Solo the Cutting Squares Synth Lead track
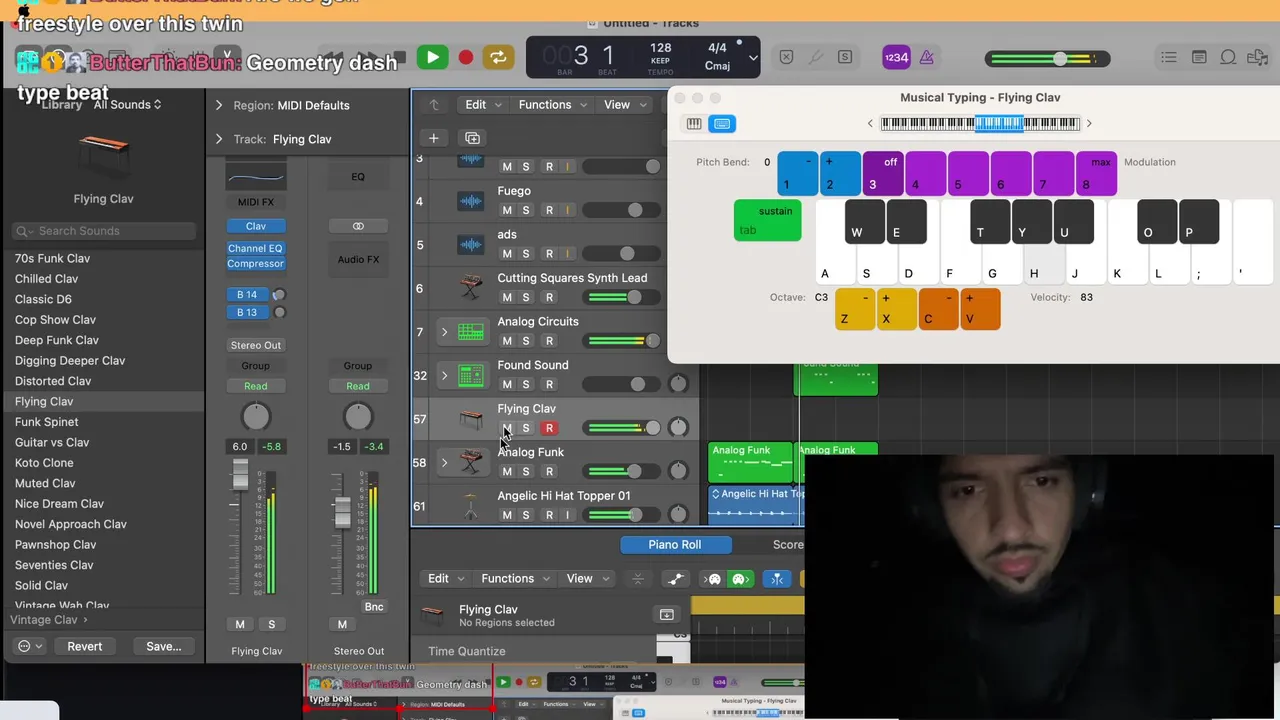Image resolution: width=1280 pixels, height=720 pixels. point(526,297)
